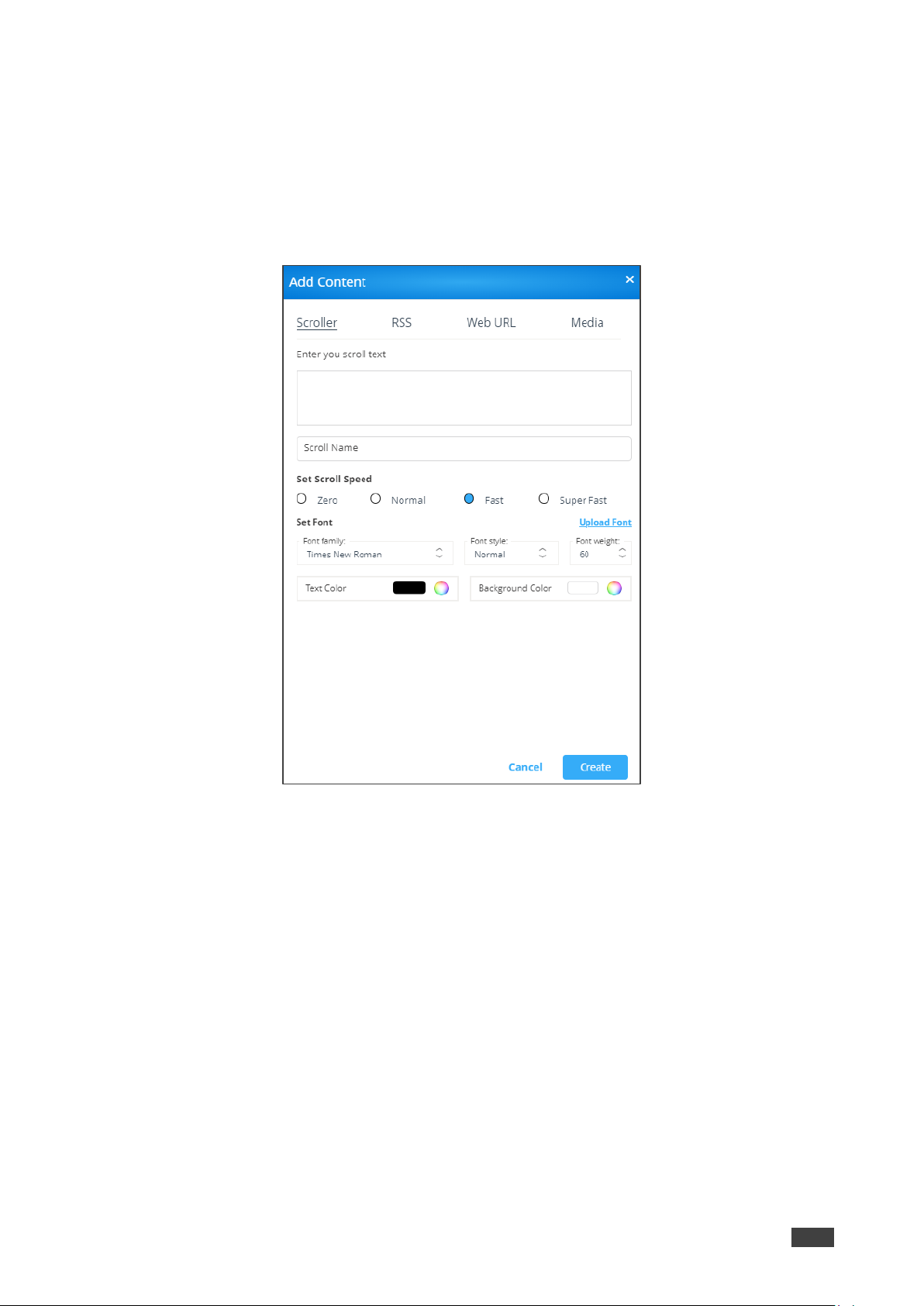This screenshot has width=924, height=1306.
Task: Select Zero scroll speed
Action: 302,499
